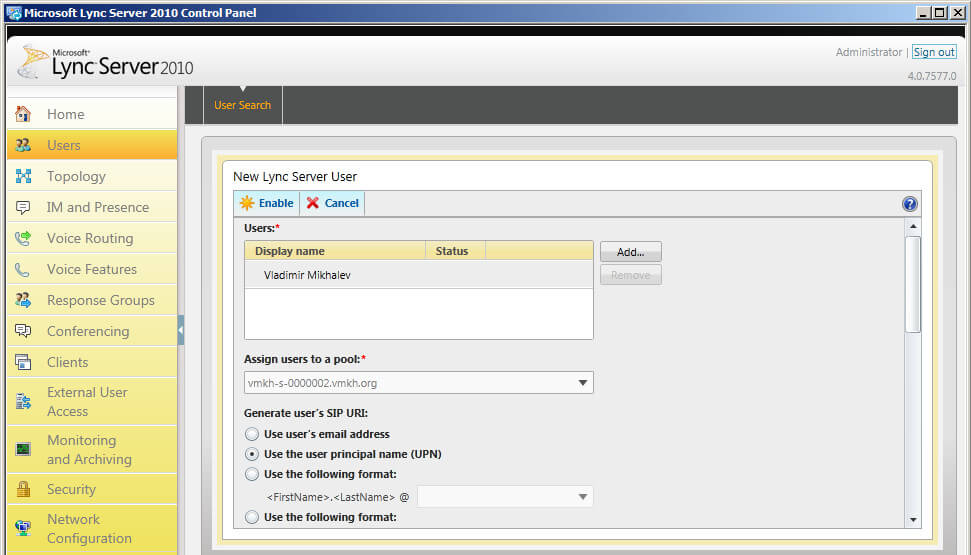Select the FirstName.LastName format radio button

(x=251, y=474)
